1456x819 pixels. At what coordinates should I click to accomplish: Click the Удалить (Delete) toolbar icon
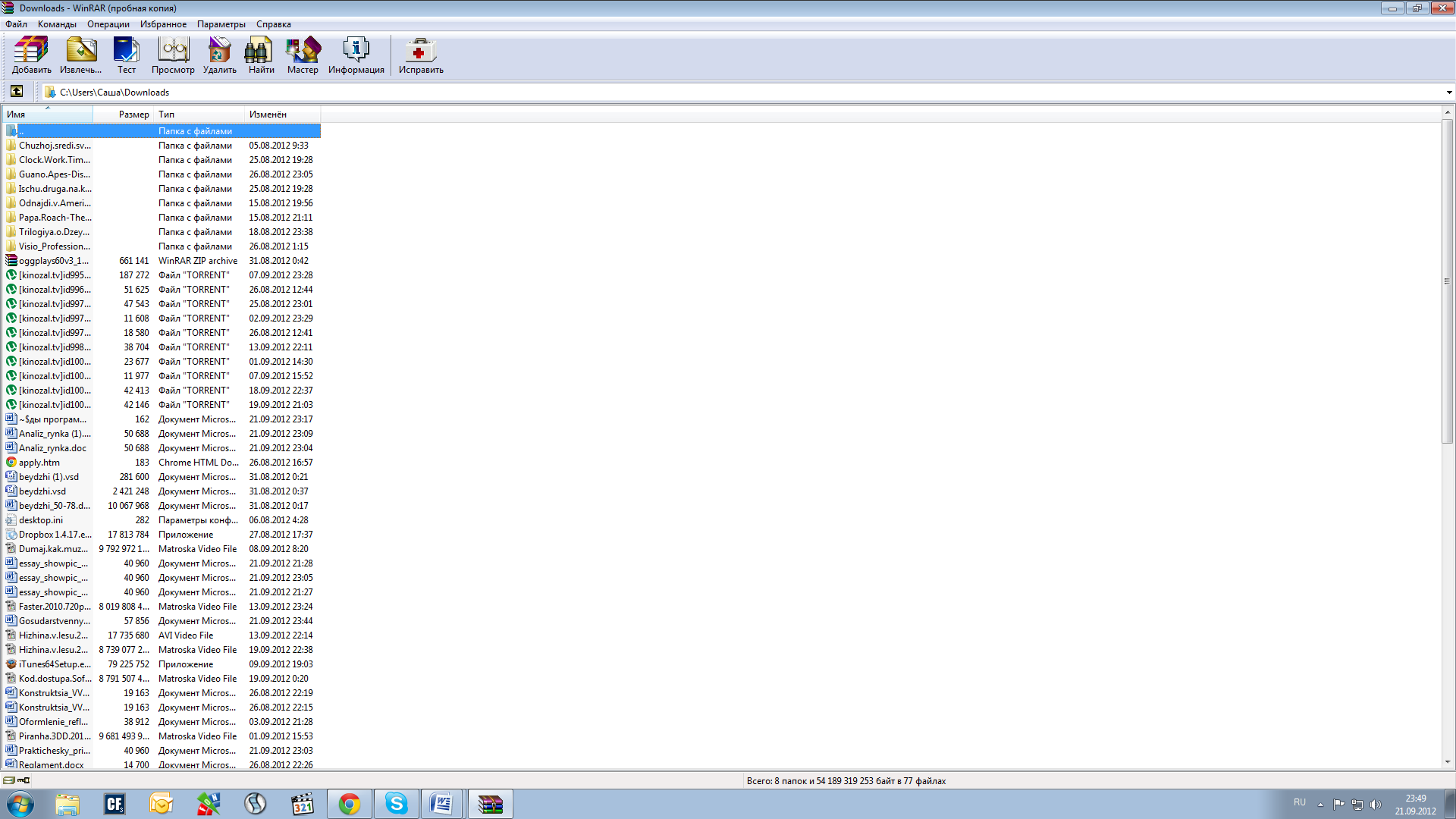point(219,56)
